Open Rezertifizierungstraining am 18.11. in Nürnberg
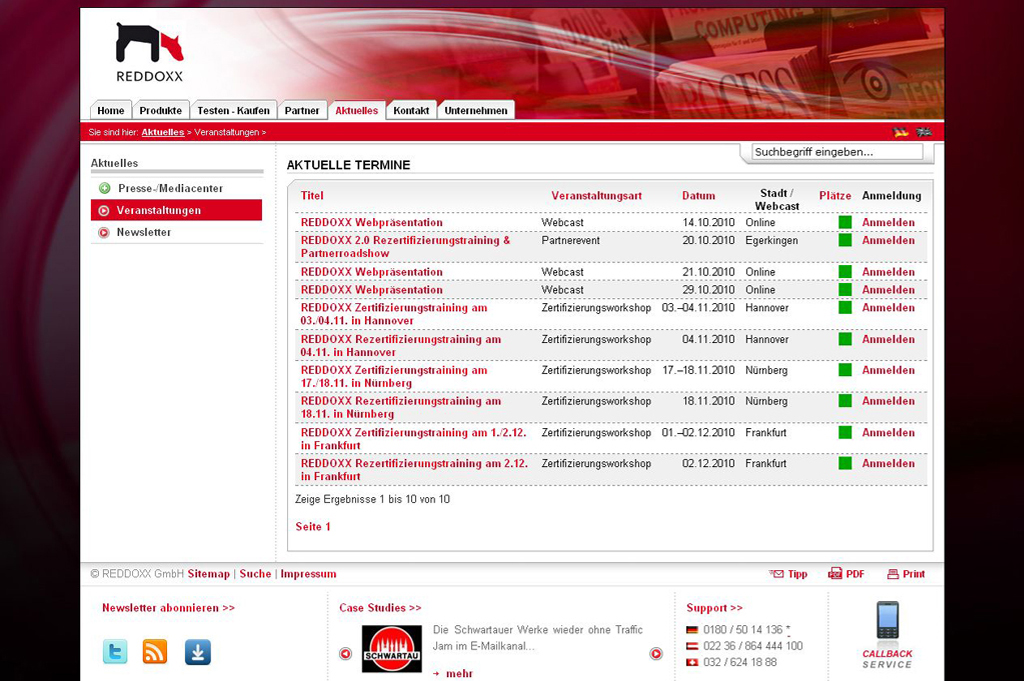 point(400,407)
